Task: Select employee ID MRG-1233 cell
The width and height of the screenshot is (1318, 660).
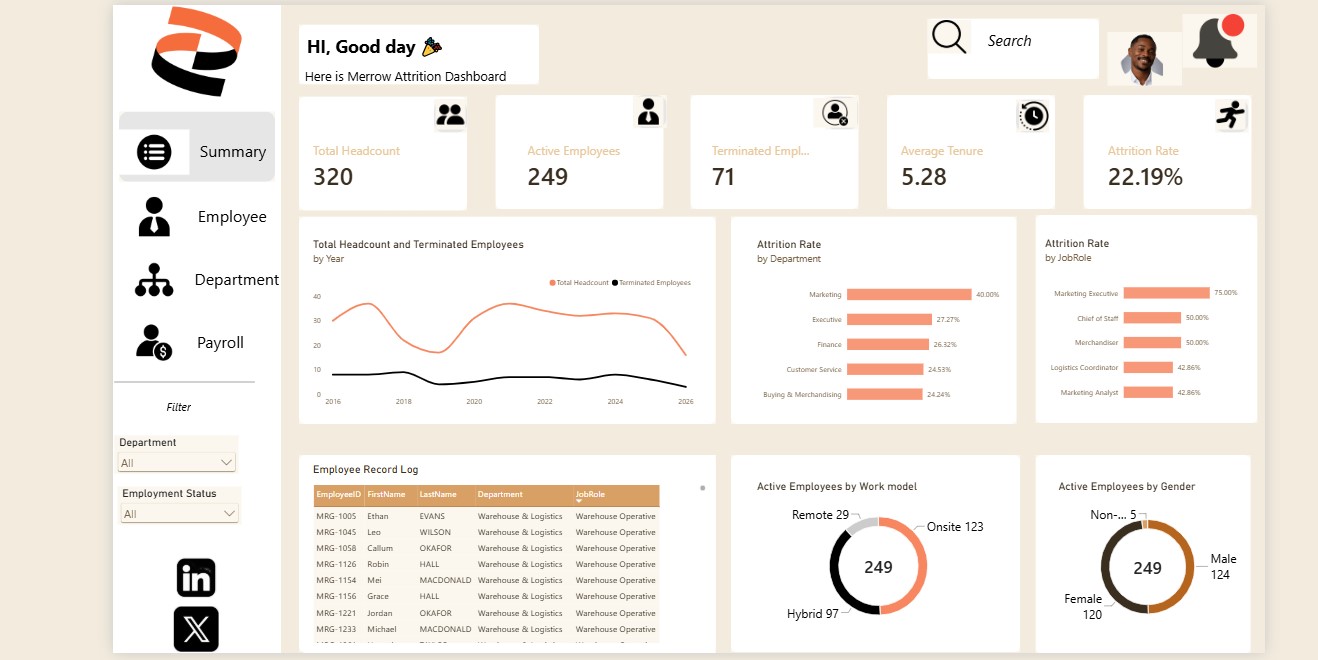Action: pyautogui.click(x=335, y=629)
